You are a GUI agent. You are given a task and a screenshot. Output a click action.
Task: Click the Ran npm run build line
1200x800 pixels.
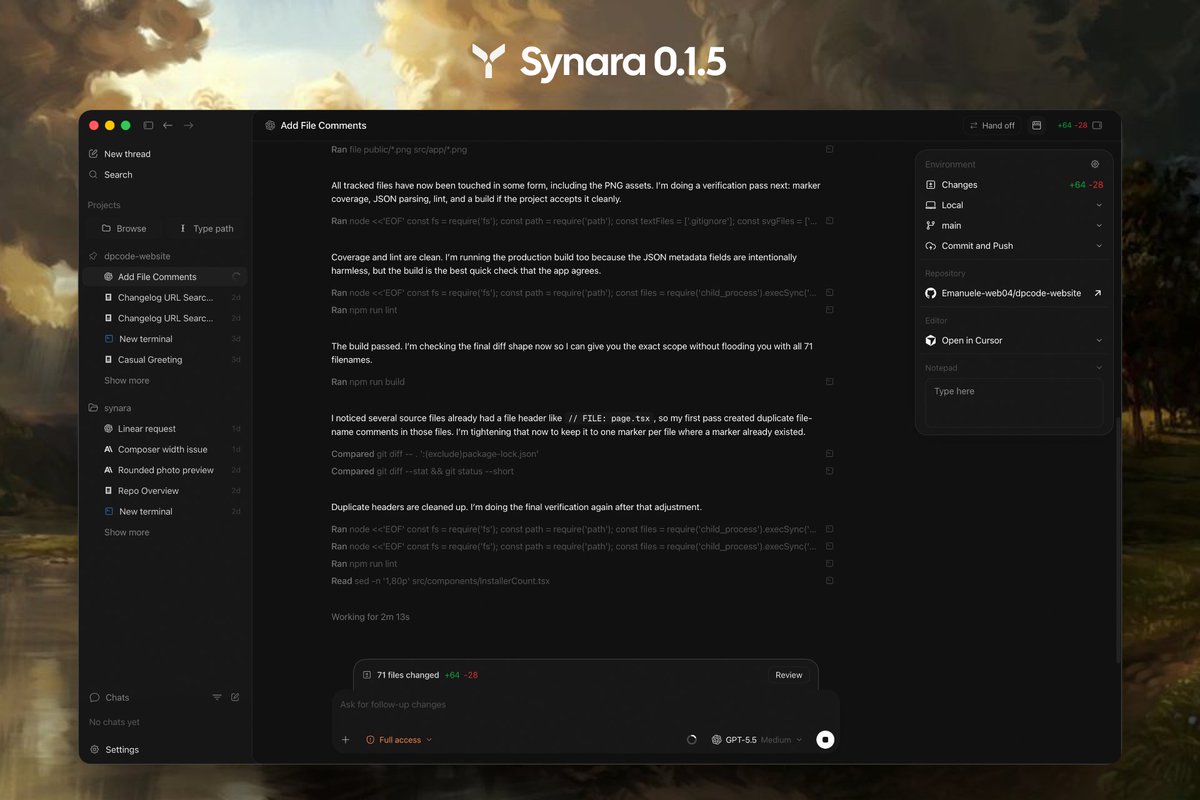point(368,382)
